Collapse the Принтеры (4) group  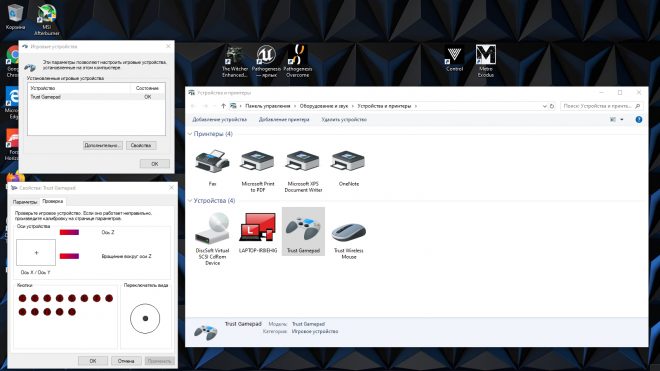(x=190, y=134)
